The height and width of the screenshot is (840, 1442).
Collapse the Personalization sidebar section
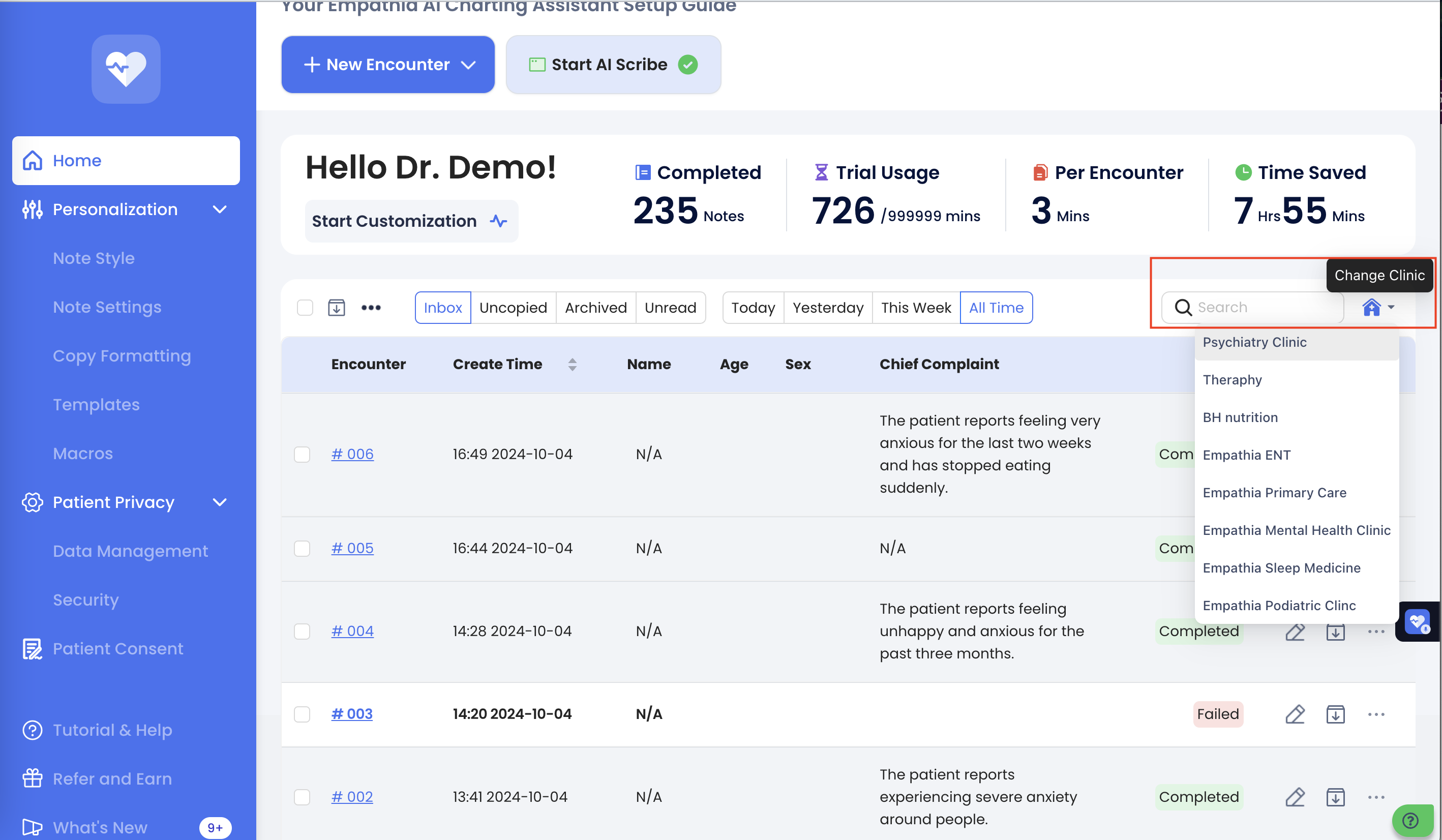(x=220, y=209)
